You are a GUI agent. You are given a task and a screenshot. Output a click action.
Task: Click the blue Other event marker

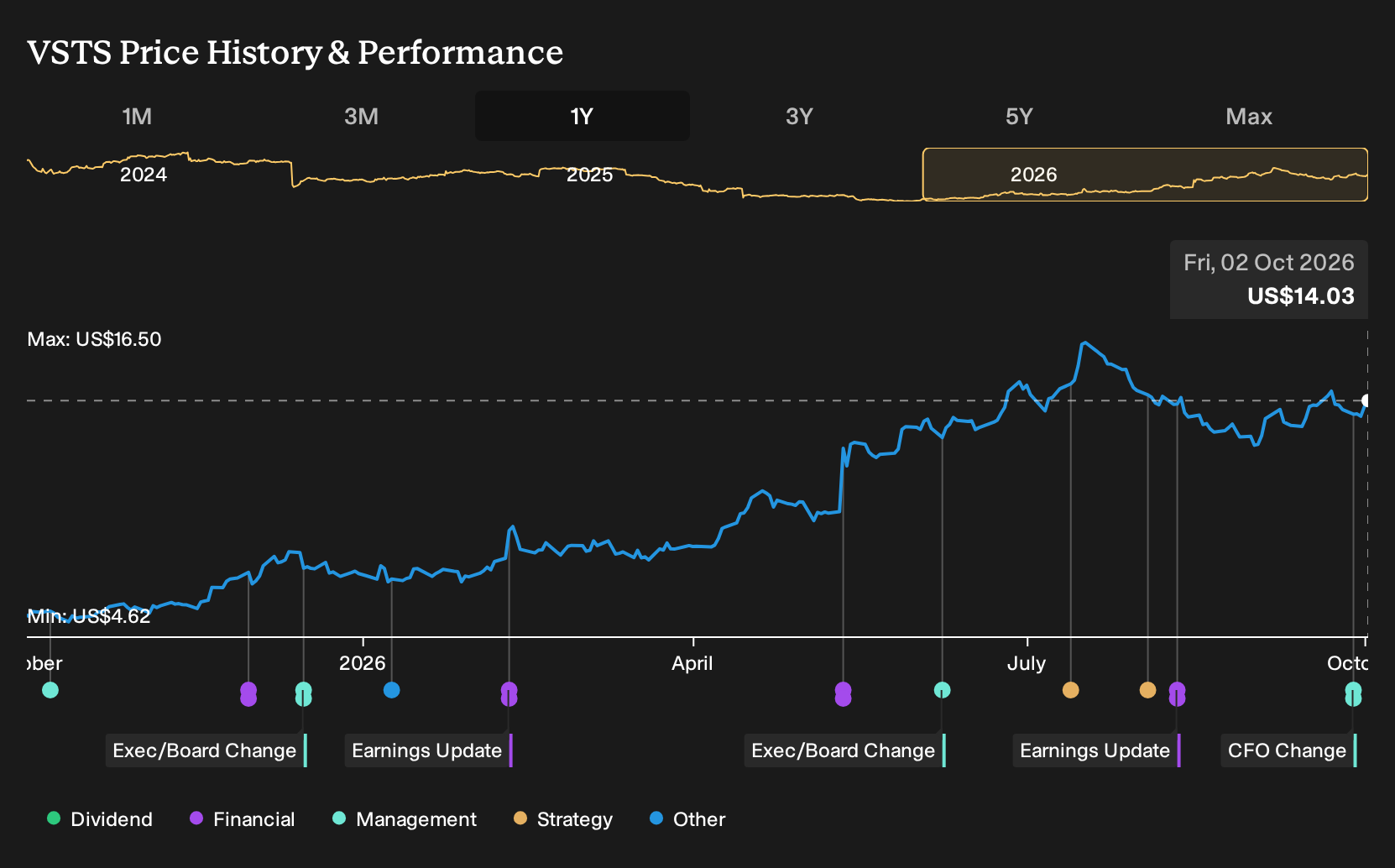391,690
